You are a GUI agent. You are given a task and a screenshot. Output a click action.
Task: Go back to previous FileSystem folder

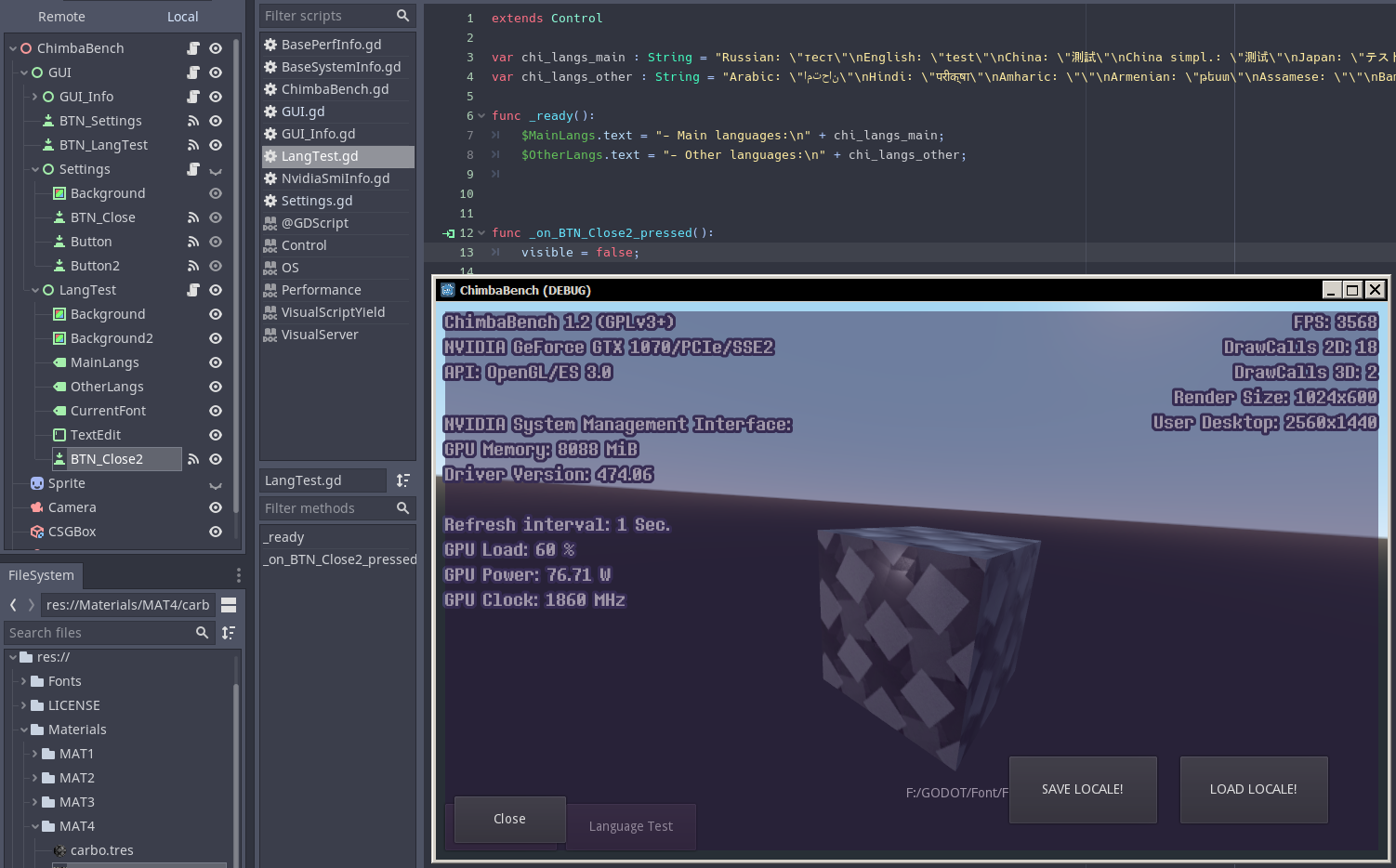click(13, 605)
